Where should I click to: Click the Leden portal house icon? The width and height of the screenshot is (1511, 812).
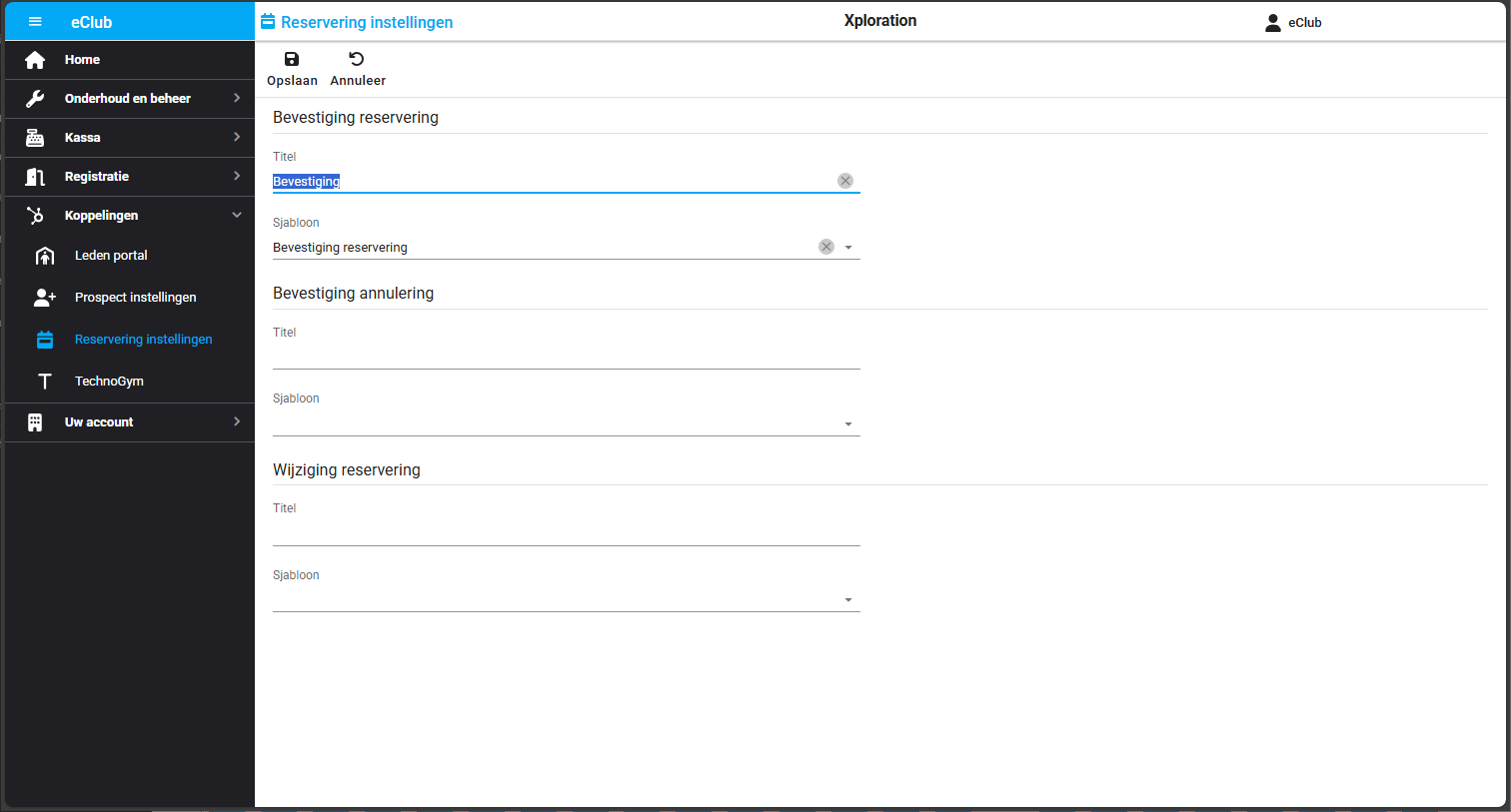pos(45,256)
